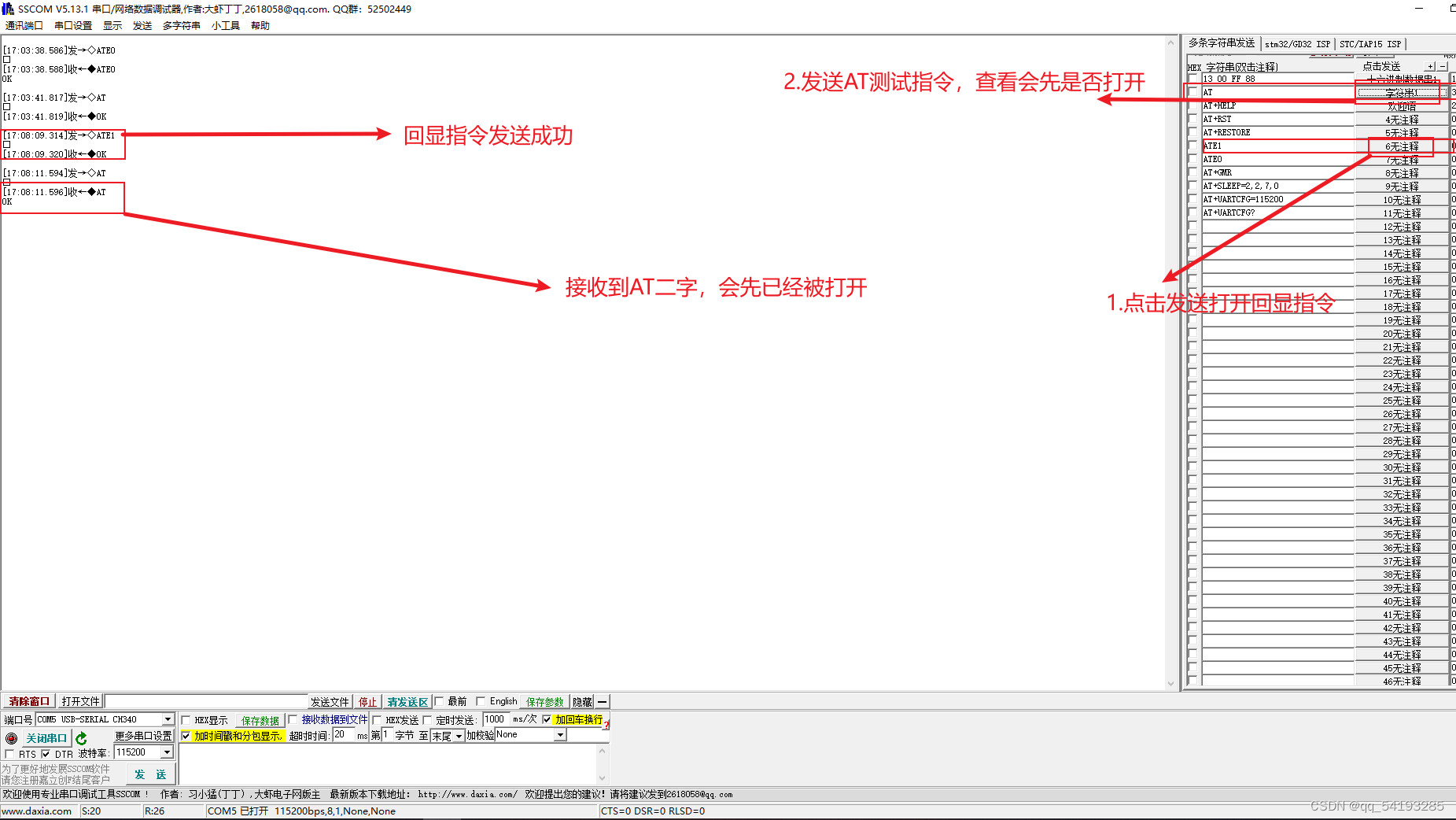Switch to the stm32/GD32 ISP tab
Image resolution: width=1456 pixels, height=820 pixels.
click(1297, 44)
